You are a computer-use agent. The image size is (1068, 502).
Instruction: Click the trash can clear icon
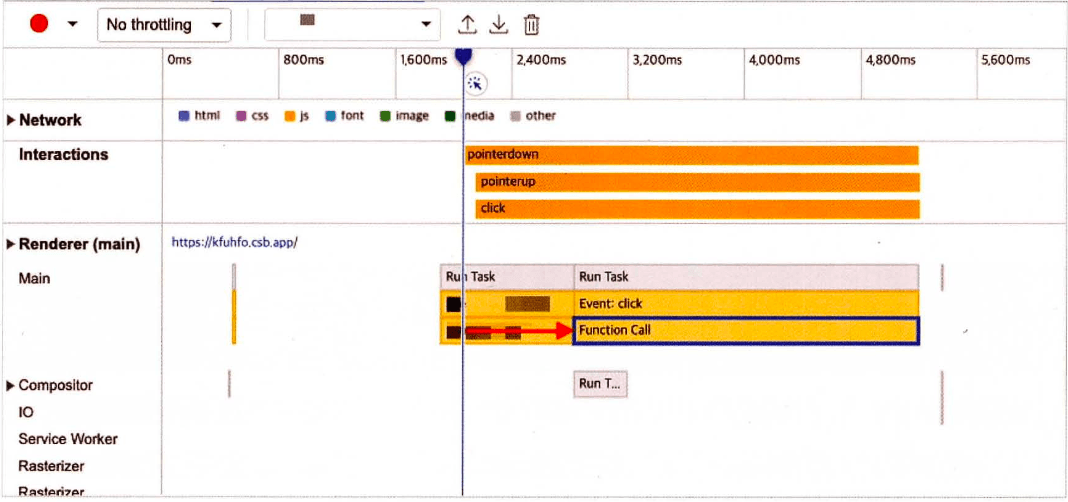[x=533, y=25]
